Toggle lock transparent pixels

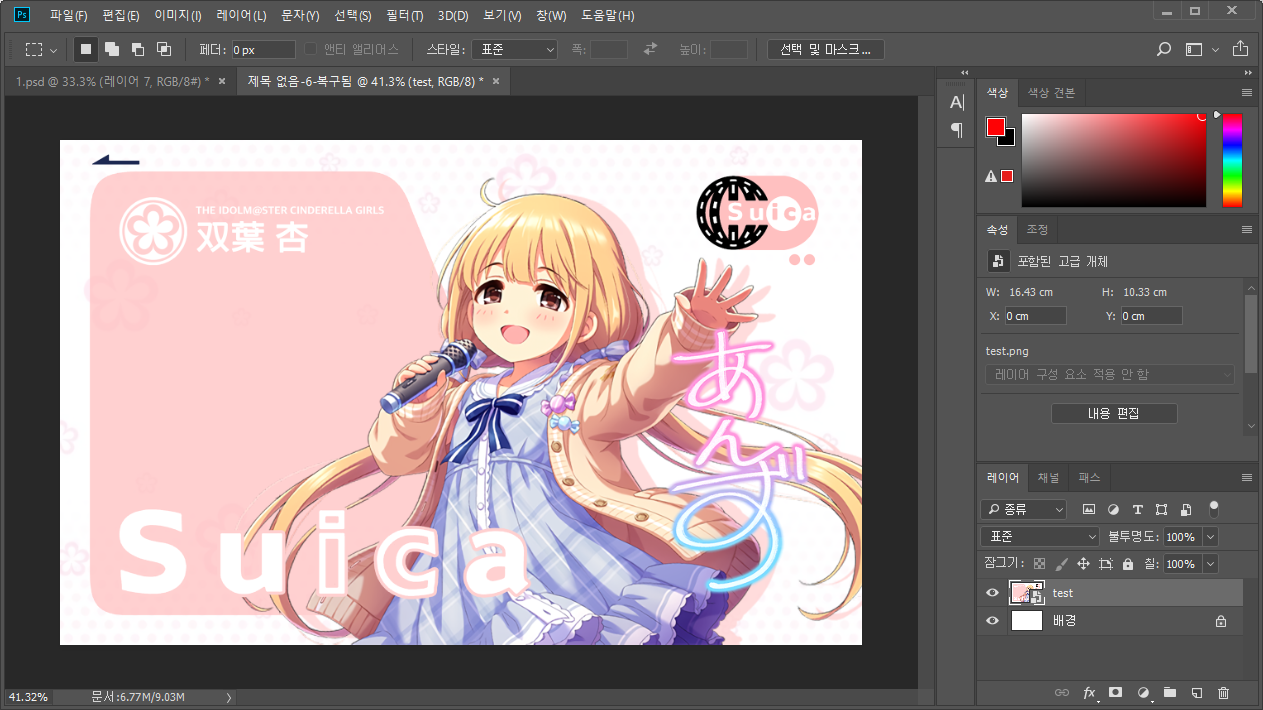coord(1039,564)
